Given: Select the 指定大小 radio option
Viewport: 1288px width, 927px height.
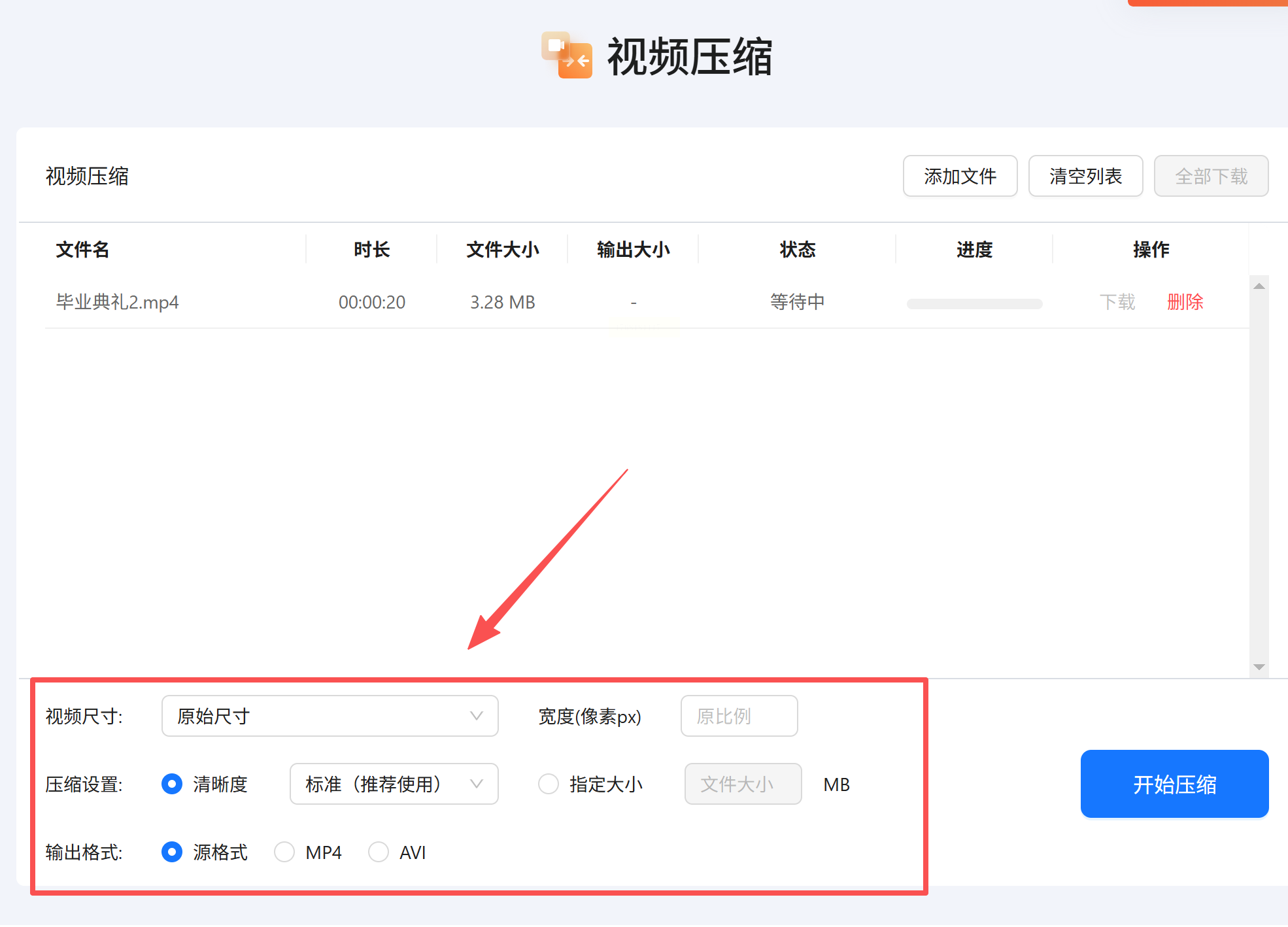Looking at the screenshot, I should point(549,784).
